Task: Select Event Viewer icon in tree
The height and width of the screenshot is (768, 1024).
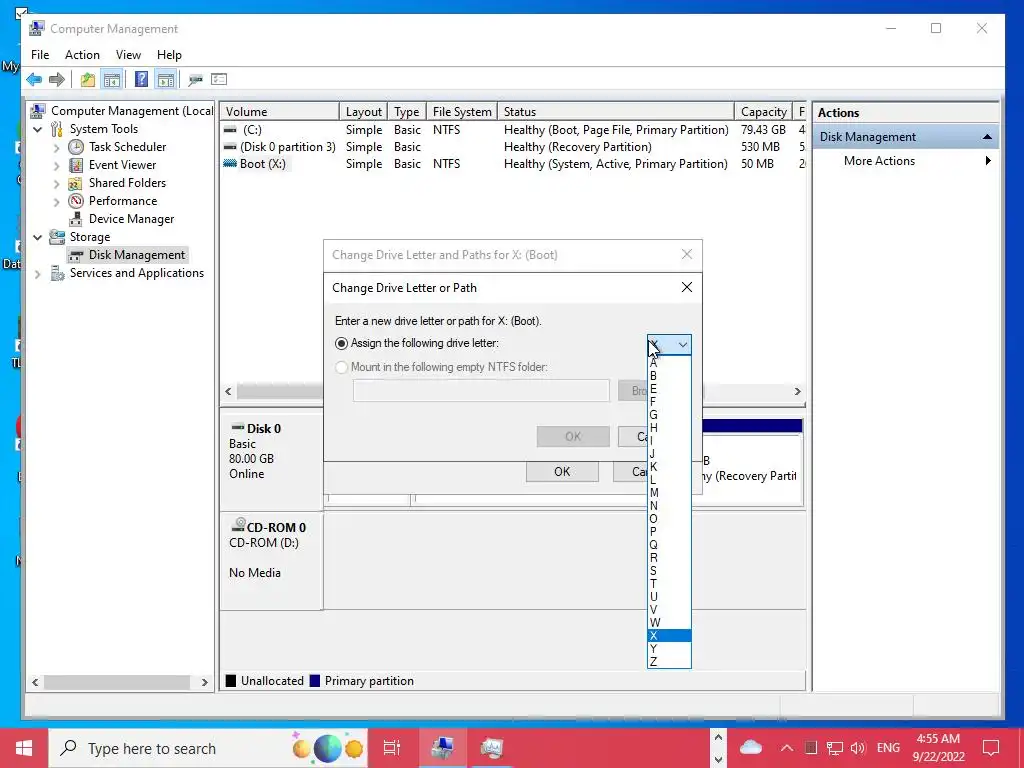Action: [76, 165]
